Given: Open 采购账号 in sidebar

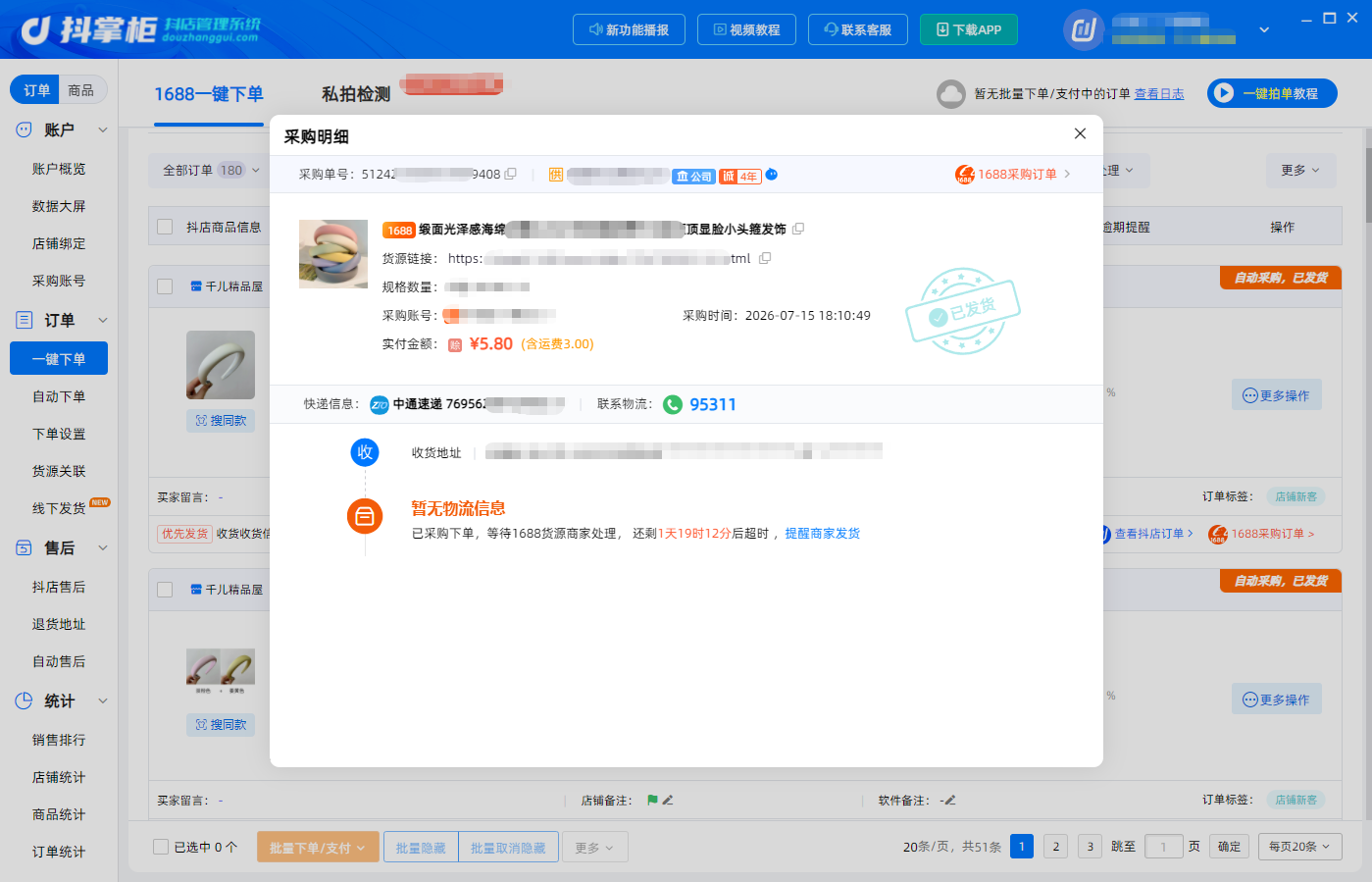Looking at the screenshot, I should click(59, 281).
